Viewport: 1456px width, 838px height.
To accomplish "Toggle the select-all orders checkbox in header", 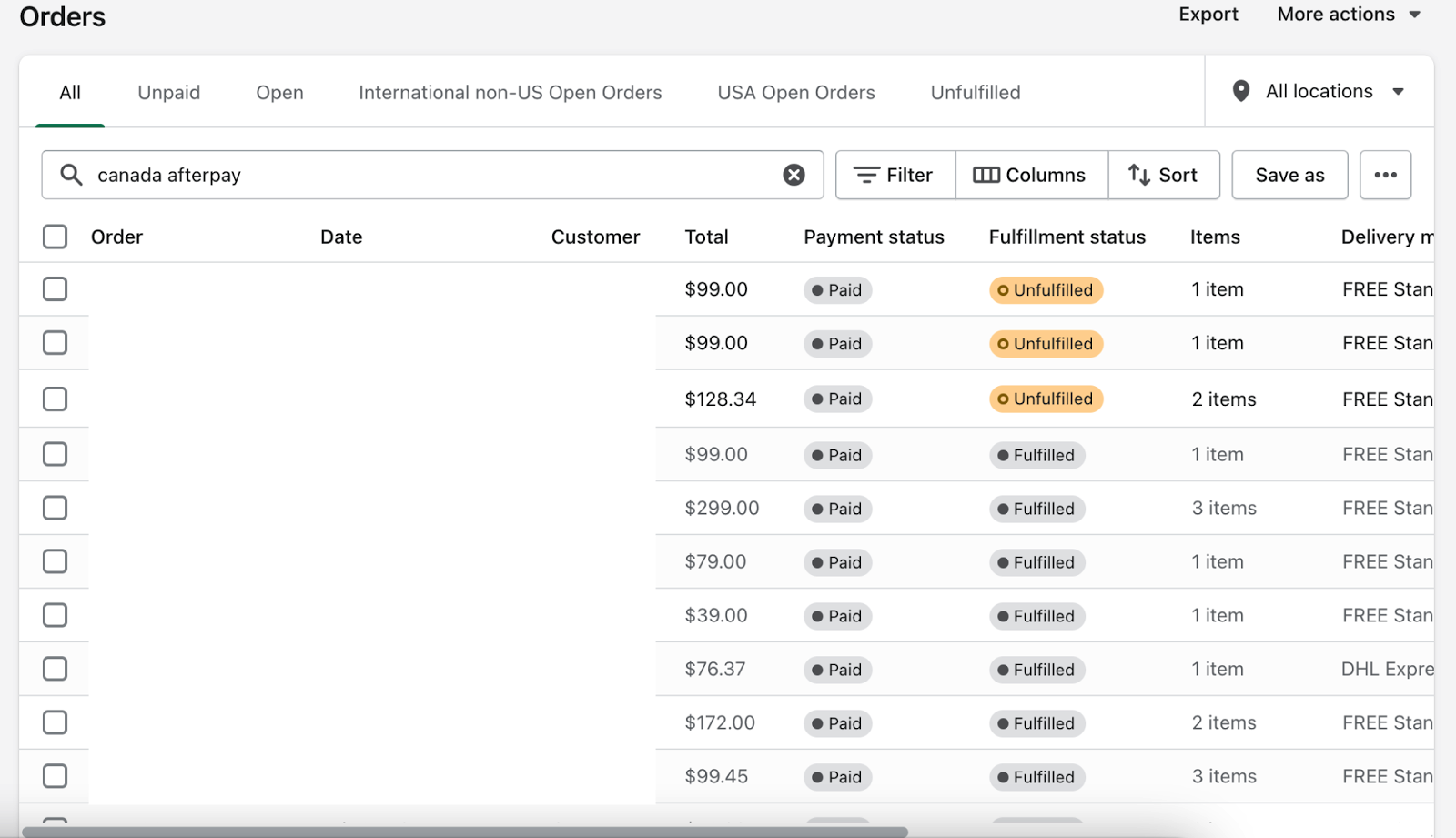I will 56,237.
